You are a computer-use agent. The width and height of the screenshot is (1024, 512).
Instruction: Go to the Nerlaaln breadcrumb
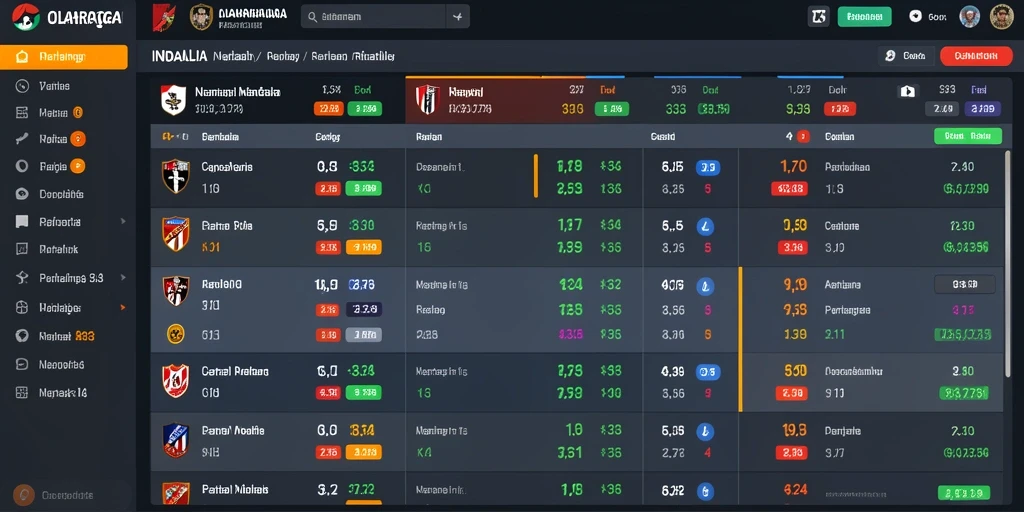234,57
